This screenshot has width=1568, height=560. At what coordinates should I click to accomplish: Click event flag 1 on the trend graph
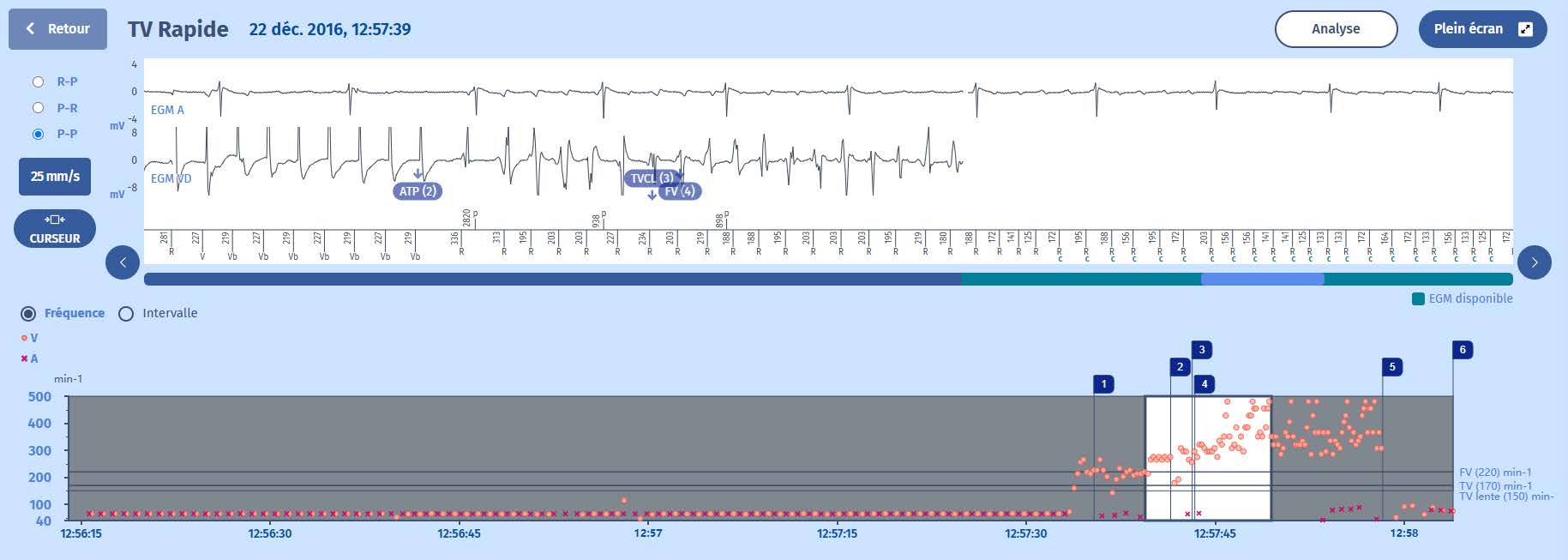1103,384
